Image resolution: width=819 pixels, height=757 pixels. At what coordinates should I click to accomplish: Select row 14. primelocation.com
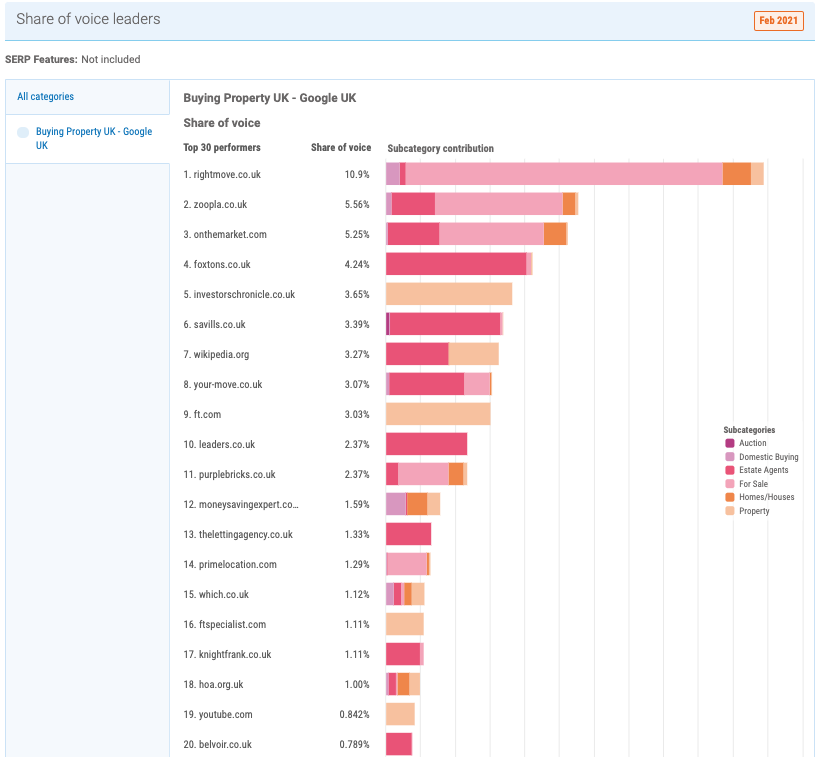pos(230,564)
